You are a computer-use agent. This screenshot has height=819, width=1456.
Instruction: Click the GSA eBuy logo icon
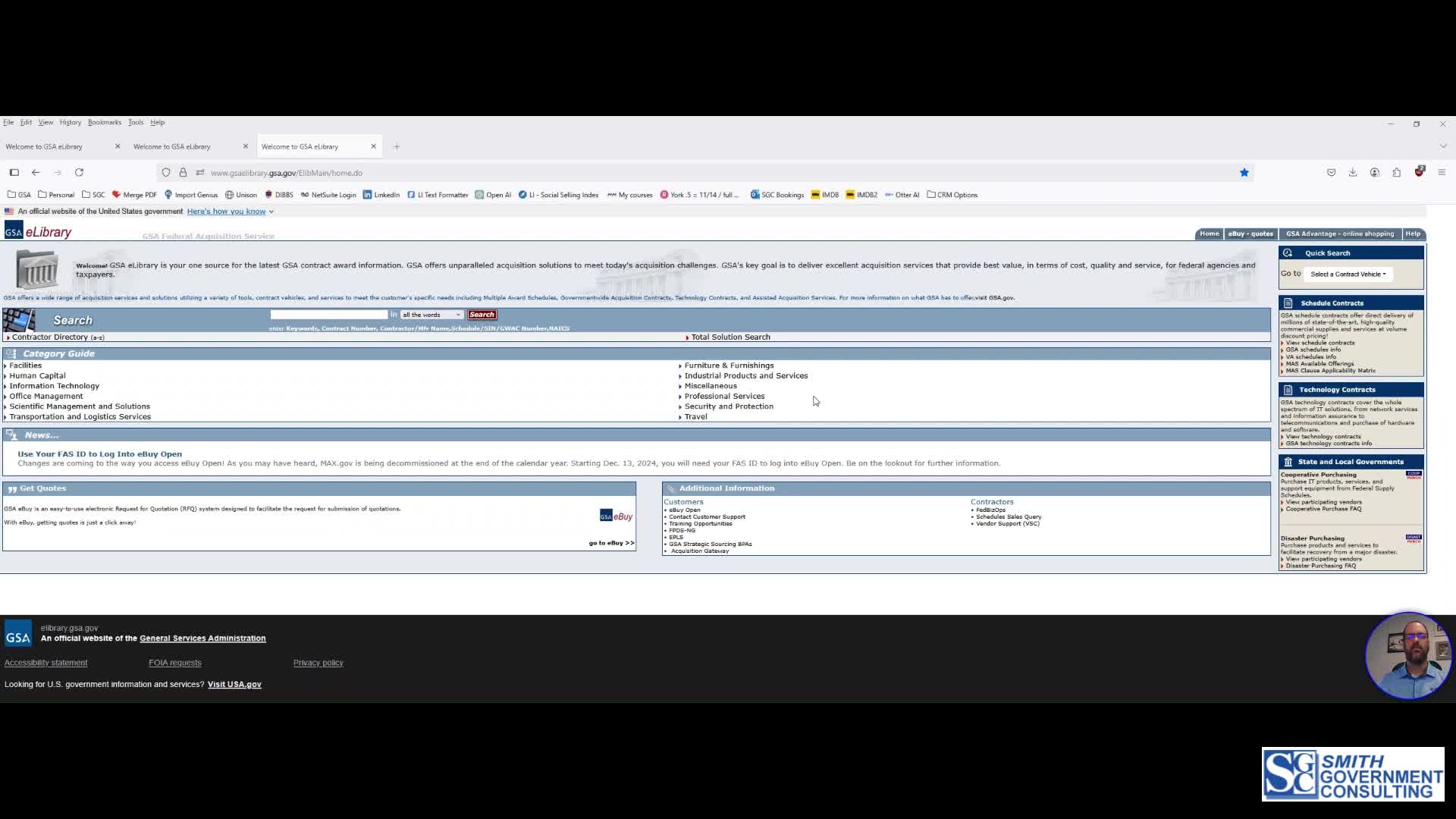click(616, 516)
